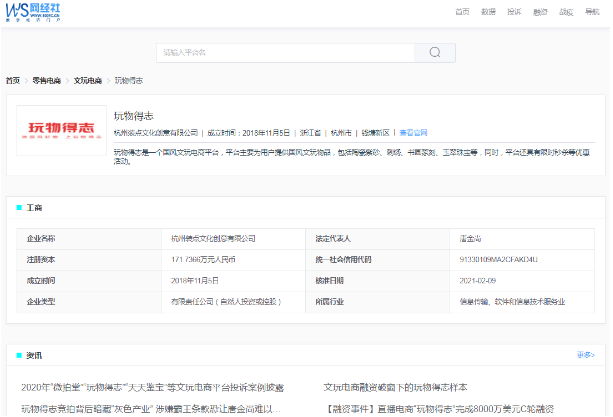Viewport: 613px width, 417px height.
Task: Click the 工商 section heading
Action: [x=34, y=208]
